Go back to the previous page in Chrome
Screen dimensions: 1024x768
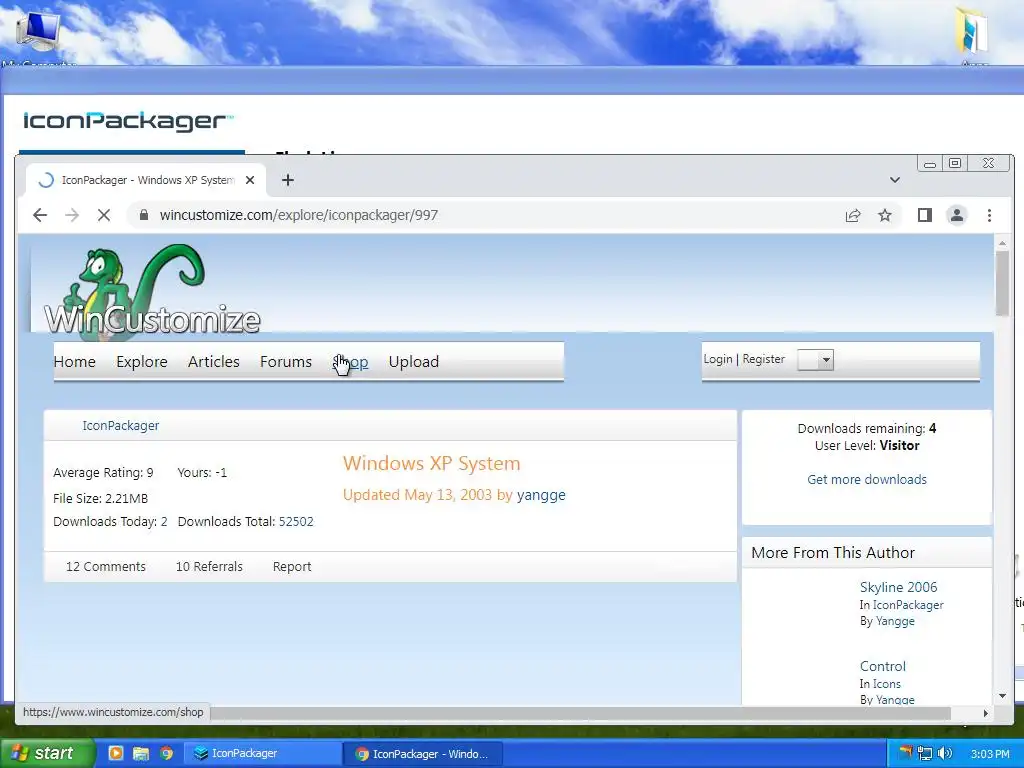tap(40, 215)
